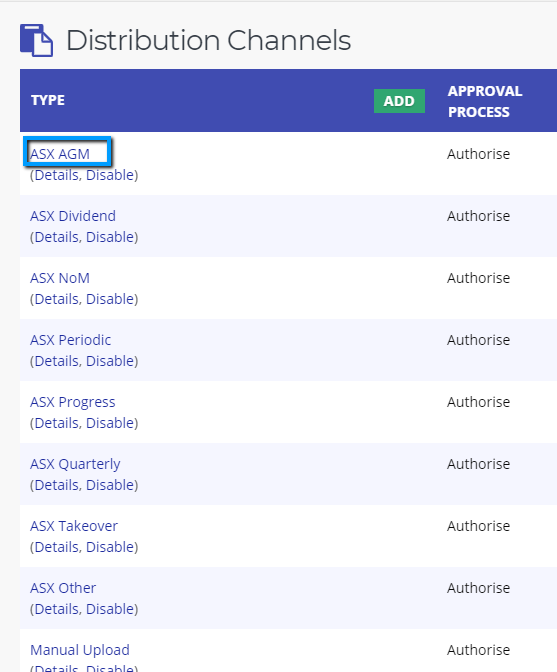Open the ASX Quarterly channel link
This screenshot has width=557, height=672.
75,464
